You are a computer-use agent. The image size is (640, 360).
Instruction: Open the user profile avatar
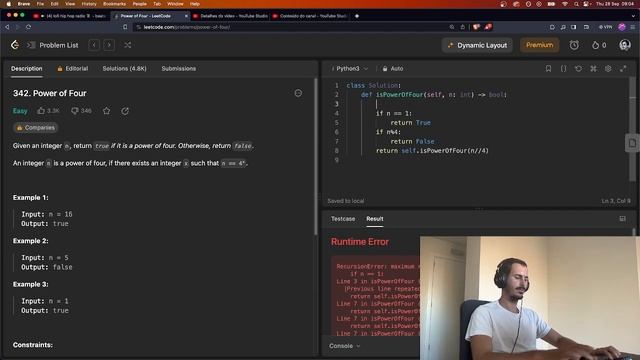tap(624, 45)
